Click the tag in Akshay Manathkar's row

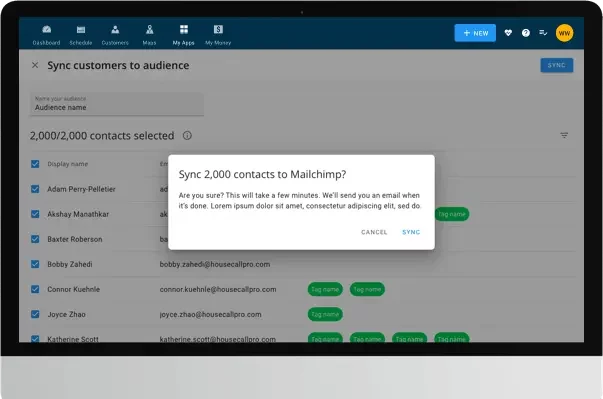point(452,214)
